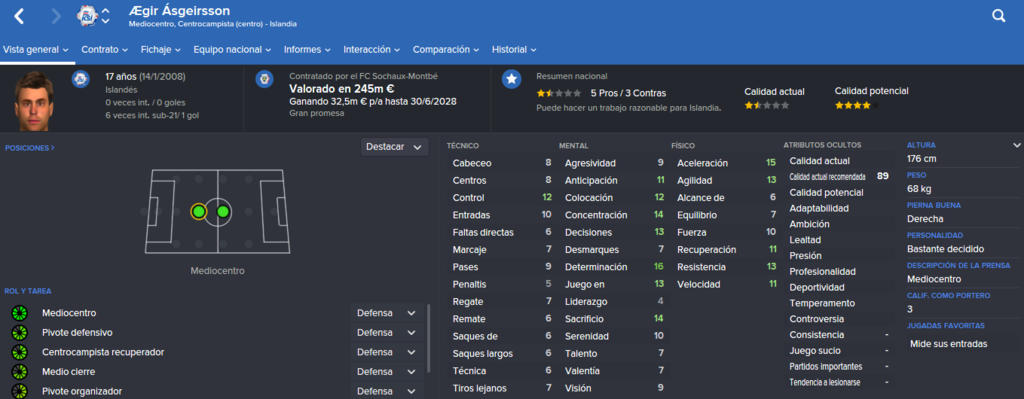Click the POSICIONES link
This screenshot has height=399, width=1024.
click(29, 148)
